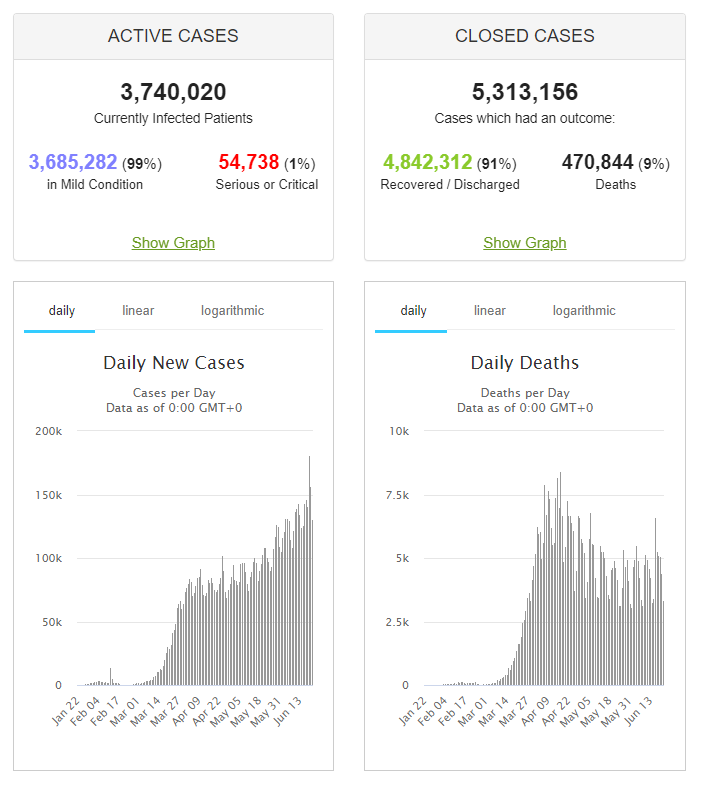
Task: Open Show Graph link under Closed Cases
Action: tap(524, 243)
